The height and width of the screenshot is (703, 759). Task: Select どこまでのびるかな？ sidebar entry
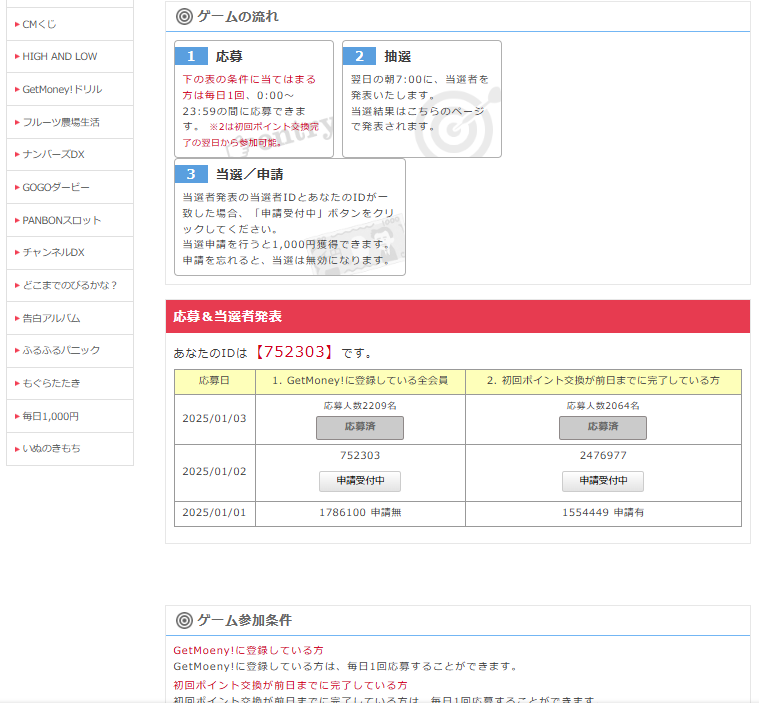[x=70, y=285]
